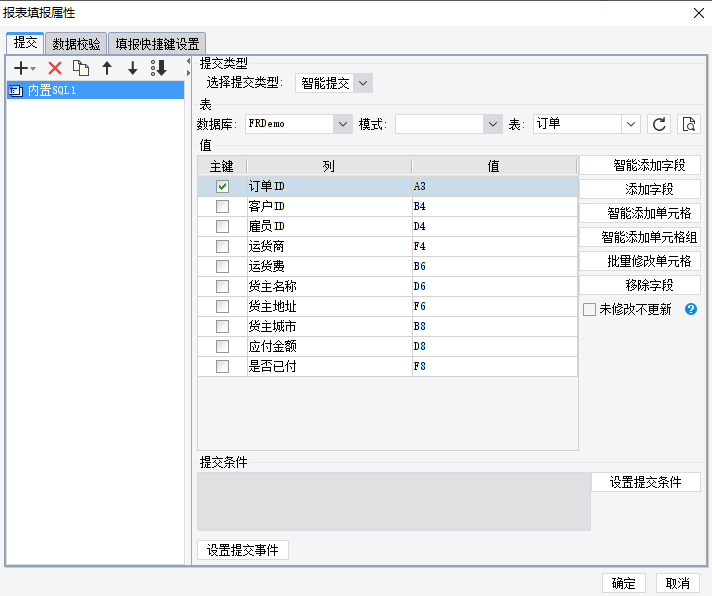Select the D4 value cell
Screen dimensions: 712x596
[494, 226]
